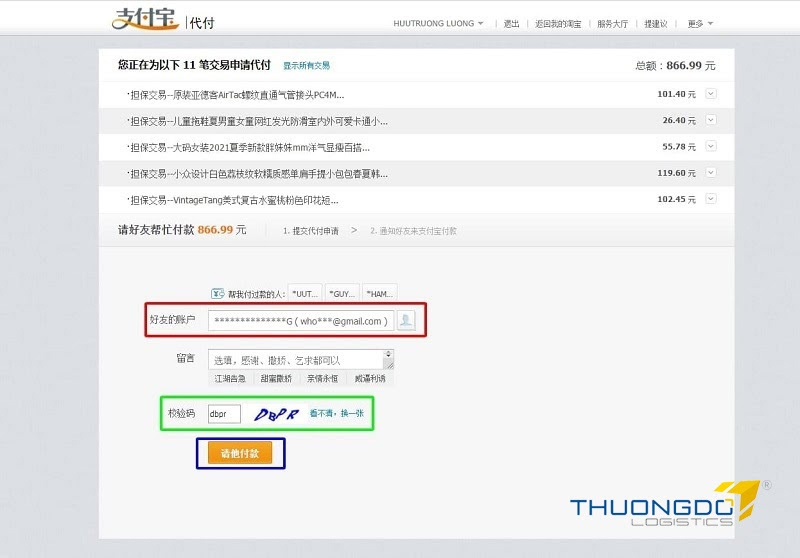Choose the 甜蜜撒娇 message template
Screen dimensions: 800x558
(276, 378)
